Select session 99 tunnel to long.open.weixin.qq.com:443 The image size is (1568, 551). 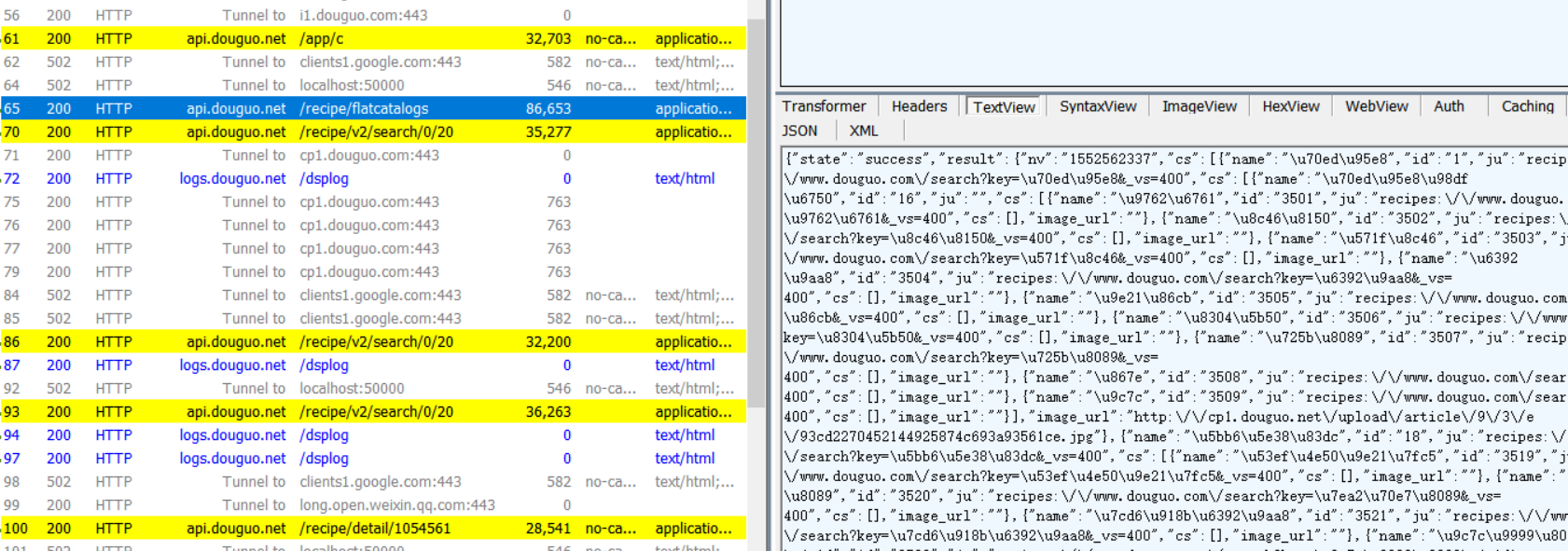click(373, 504)
